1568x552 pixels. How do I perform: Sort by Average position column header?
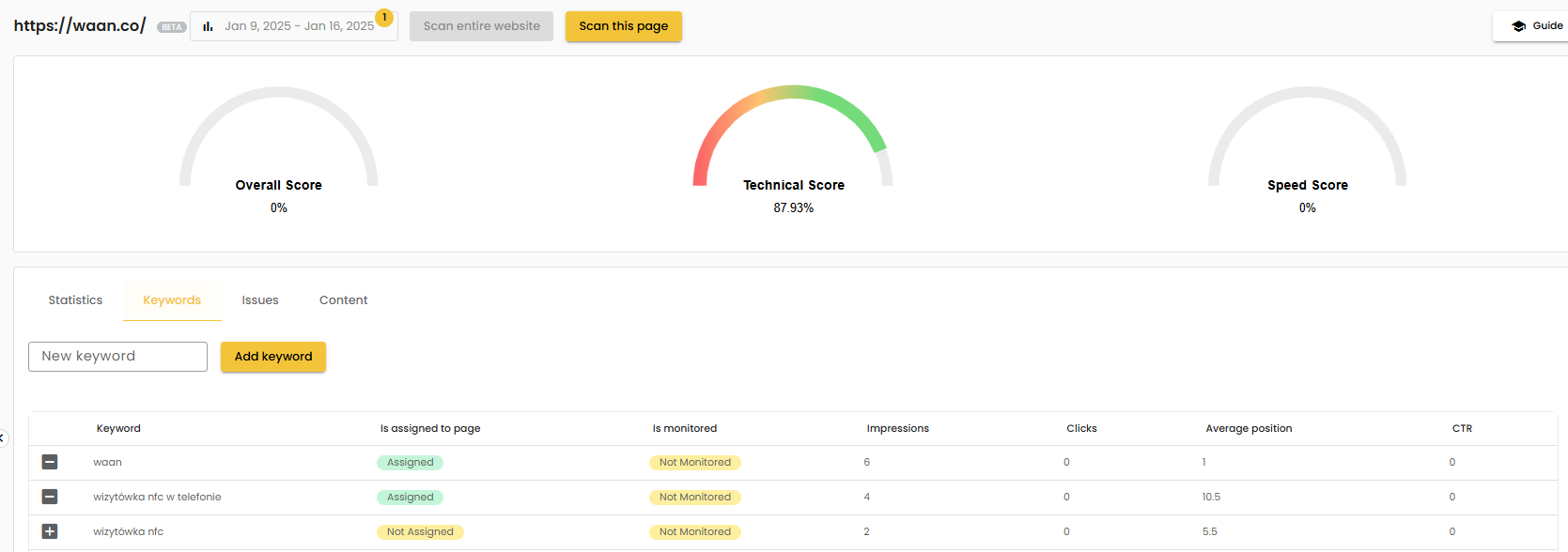pos(1249,428)
